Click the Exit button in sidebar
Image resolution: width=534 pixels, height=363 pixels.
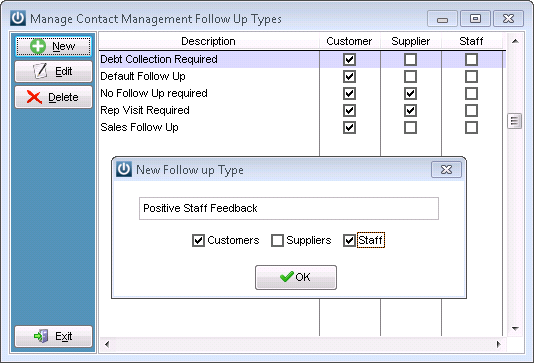click(x=53, y=336)
